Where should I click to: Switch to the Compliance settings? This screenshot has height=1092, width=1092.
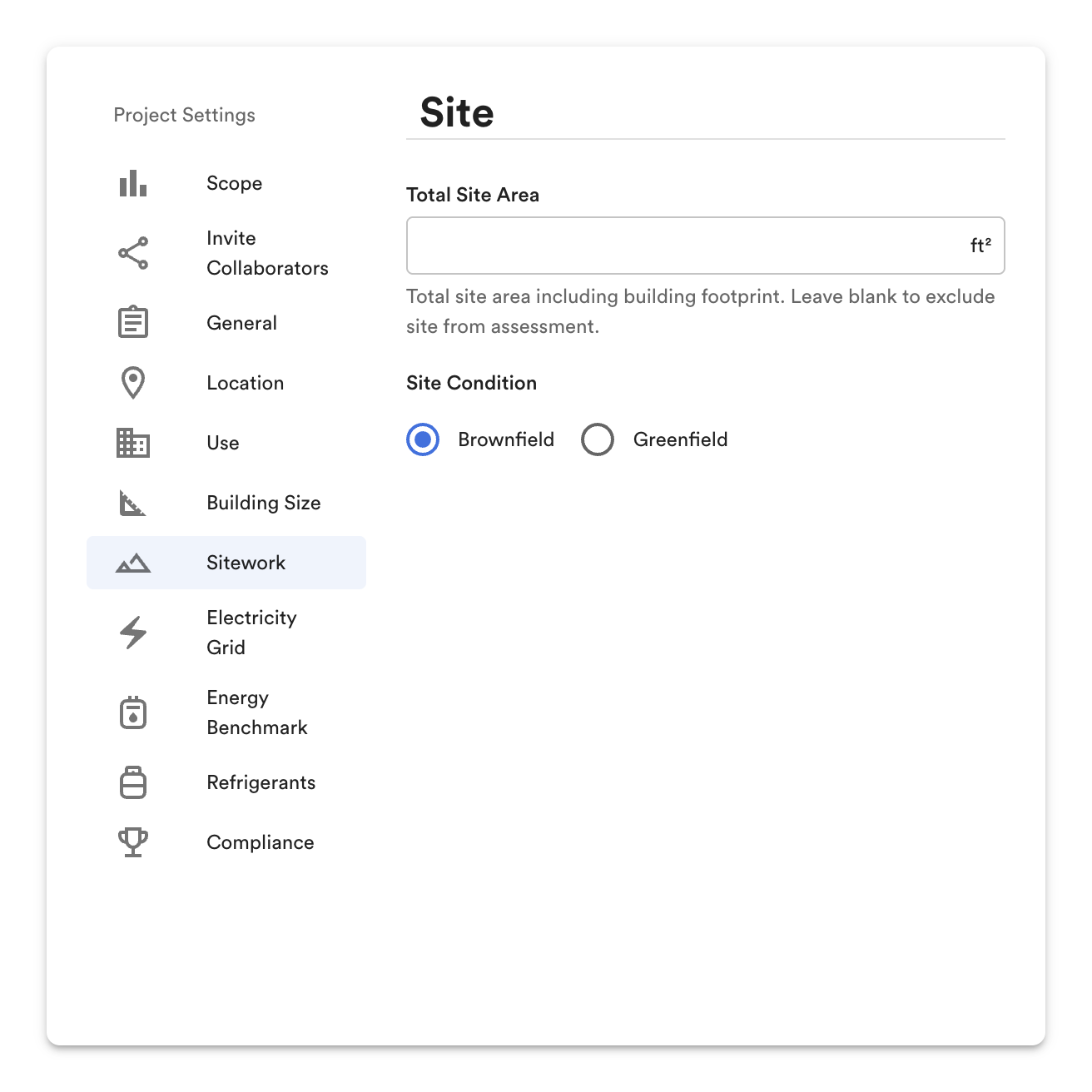(226, 842)
